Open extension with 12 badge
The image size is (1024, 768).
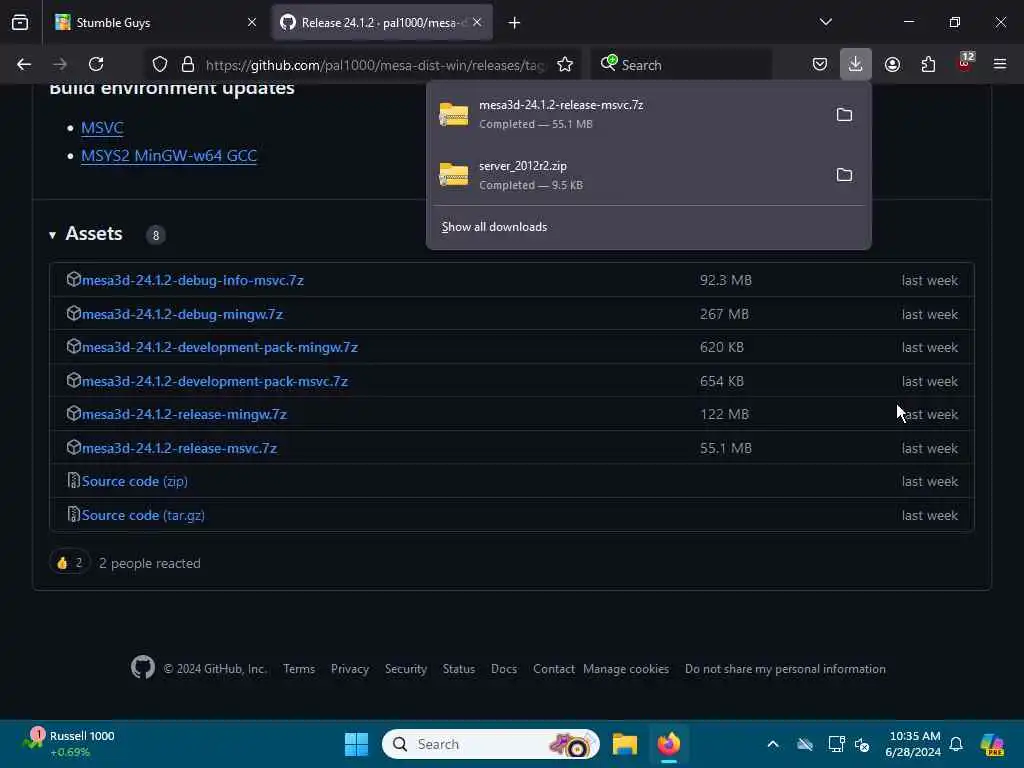pyautogui.click(x=965, y=63)
